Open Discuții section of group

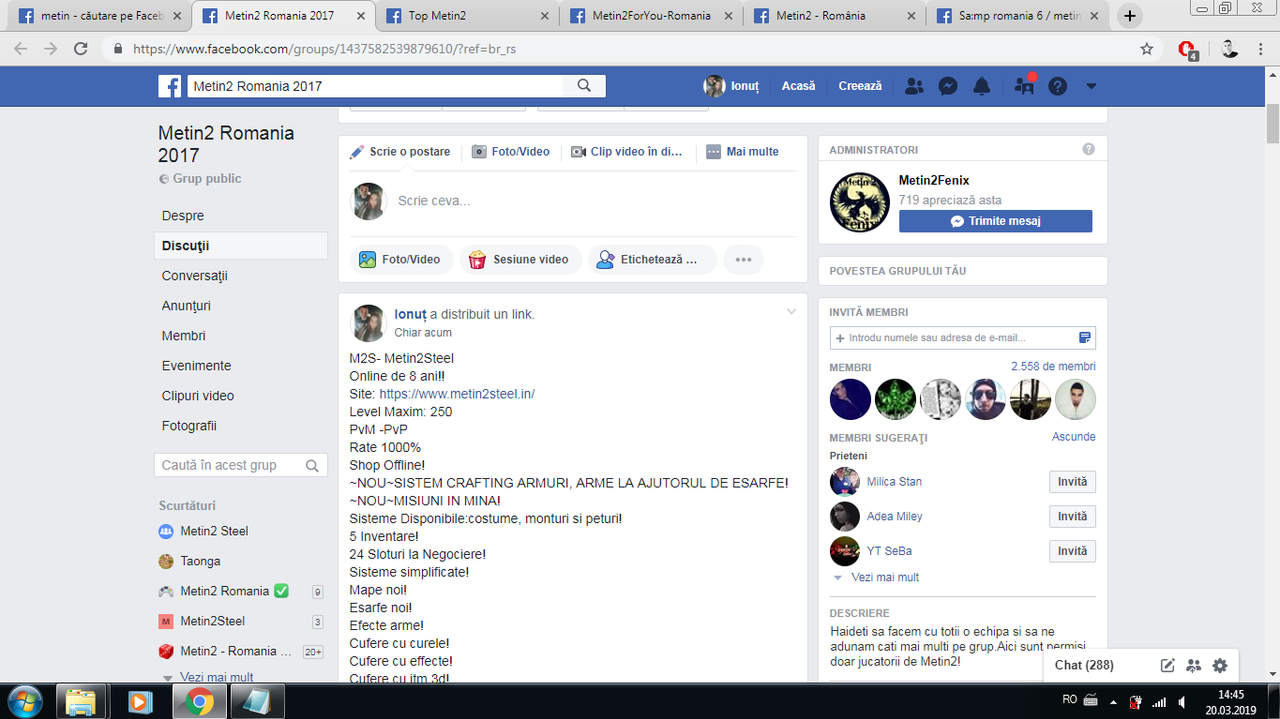click(241, 246)
